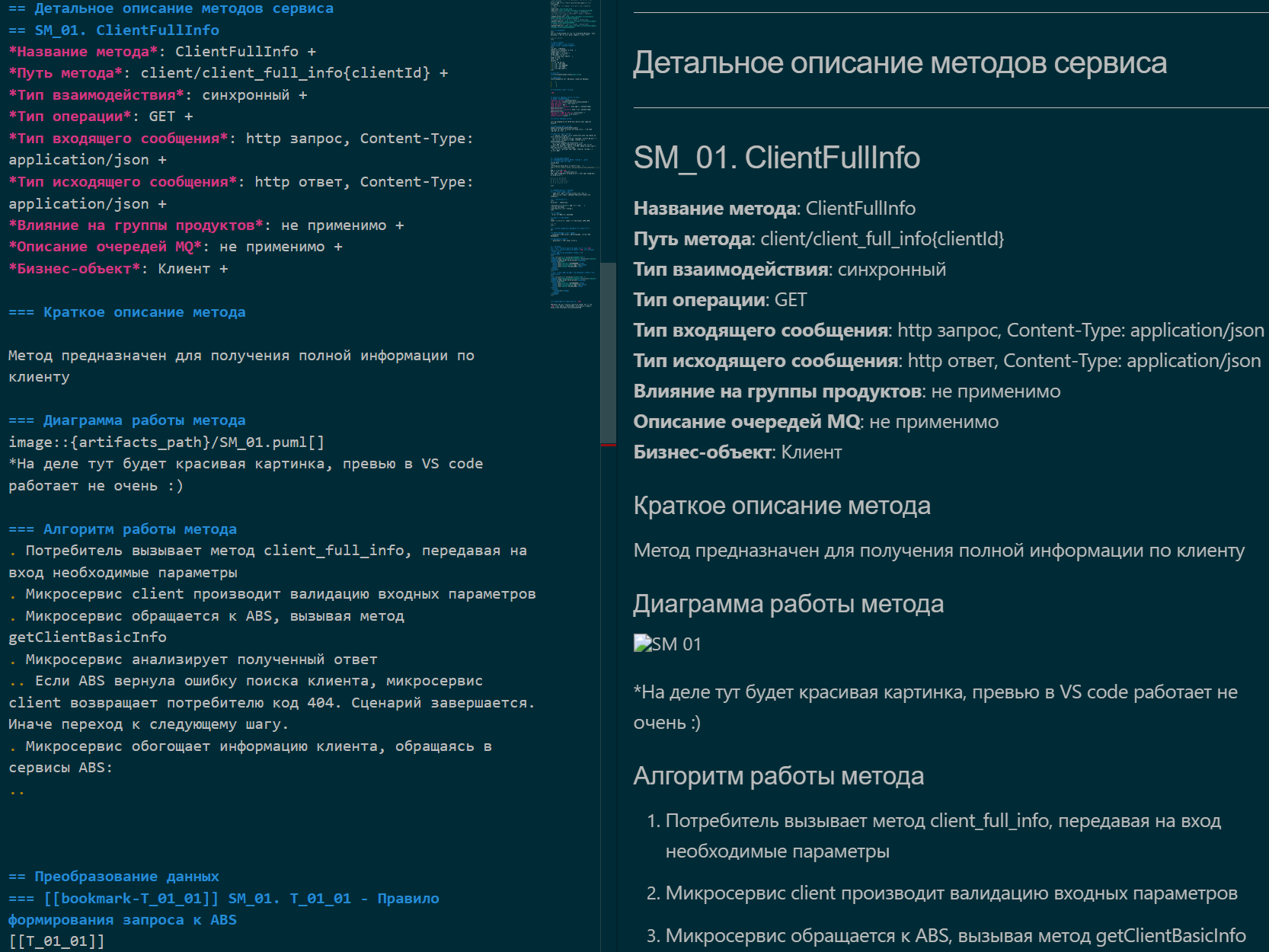Click '=== Алгоритм работы метода' heading in editor
Viewport: 1269px width, 952px height.
click(123, 529)
